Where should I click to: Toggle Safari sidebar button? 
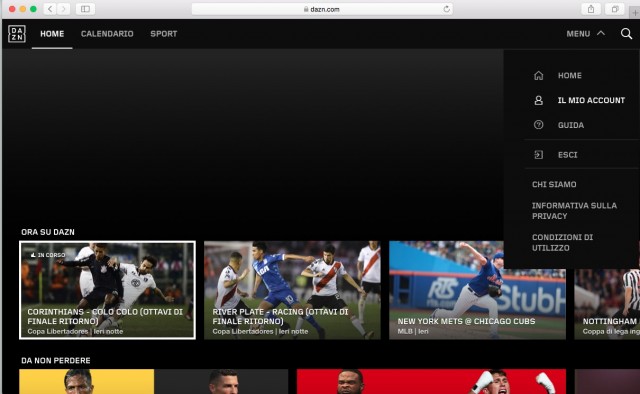tap(85, 9)
